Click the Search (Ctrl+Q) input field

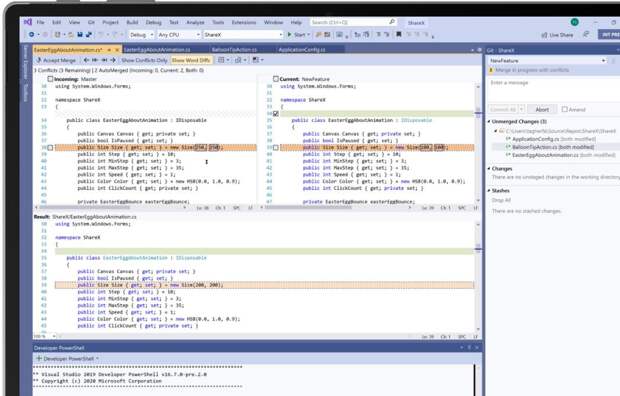coord(353,22)
